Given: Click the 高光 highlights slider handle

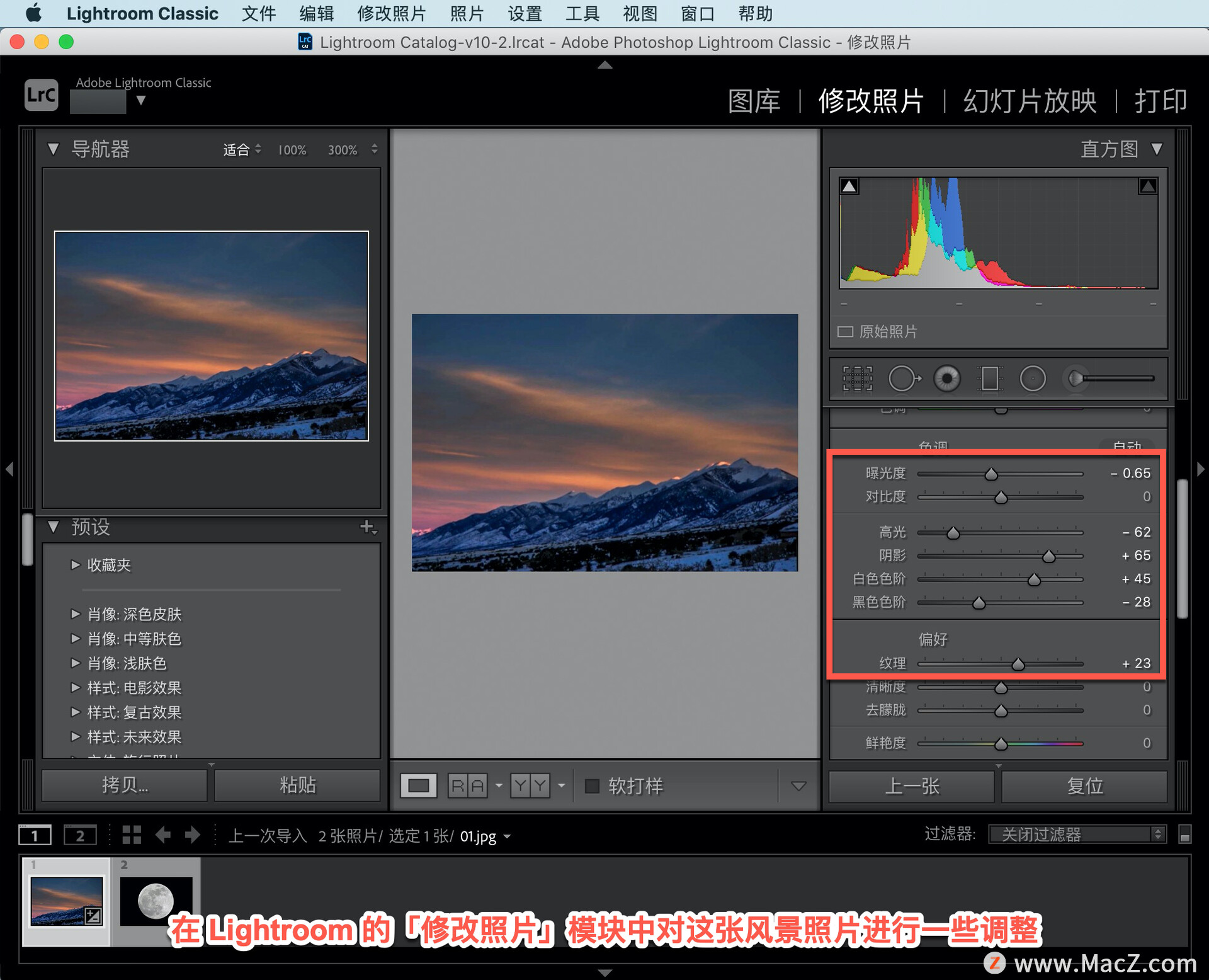Looking at the screenshot, I should [953, 533].
